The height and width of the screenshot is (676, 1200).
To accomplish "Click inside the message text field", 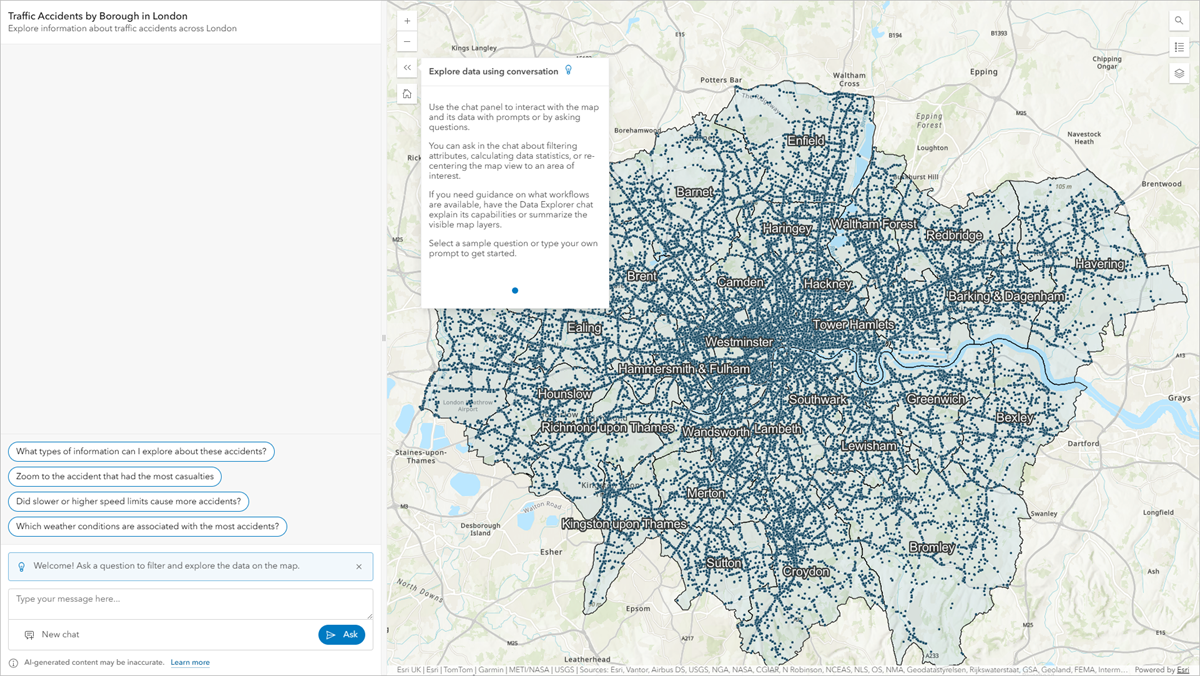I will tap(190, 603).
